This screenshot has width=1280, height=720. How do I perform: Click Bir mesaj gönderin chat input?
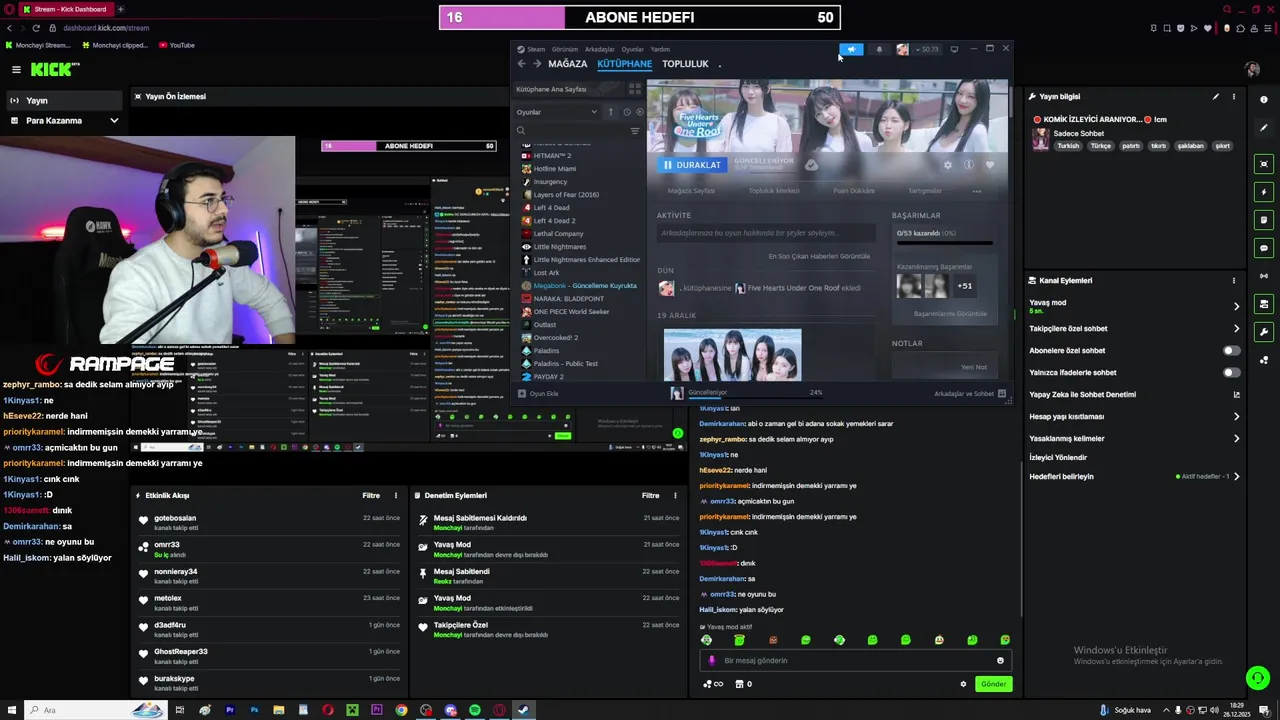coord(855,660)
